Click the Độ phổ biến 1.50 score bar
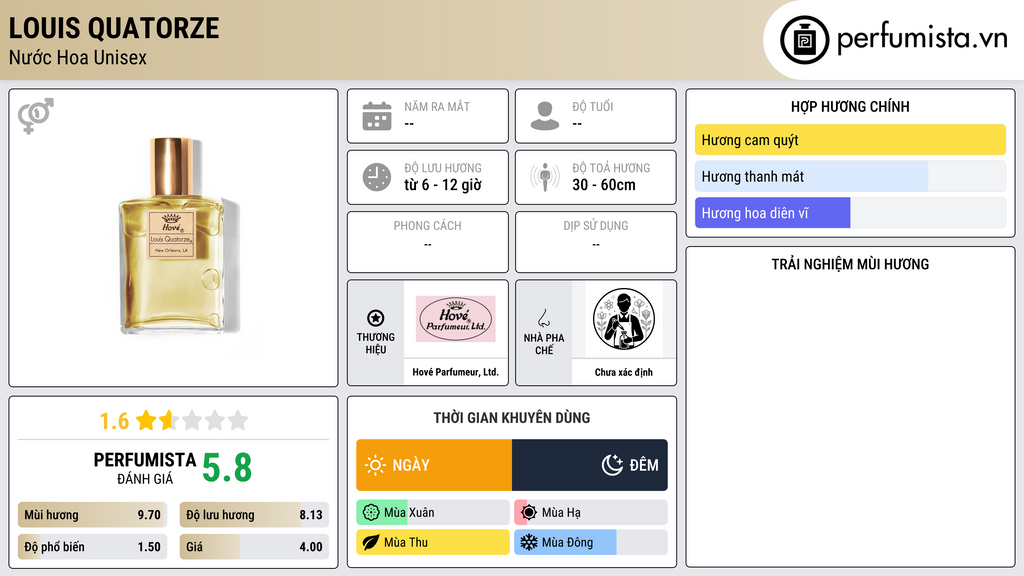 tap(92, 547)
